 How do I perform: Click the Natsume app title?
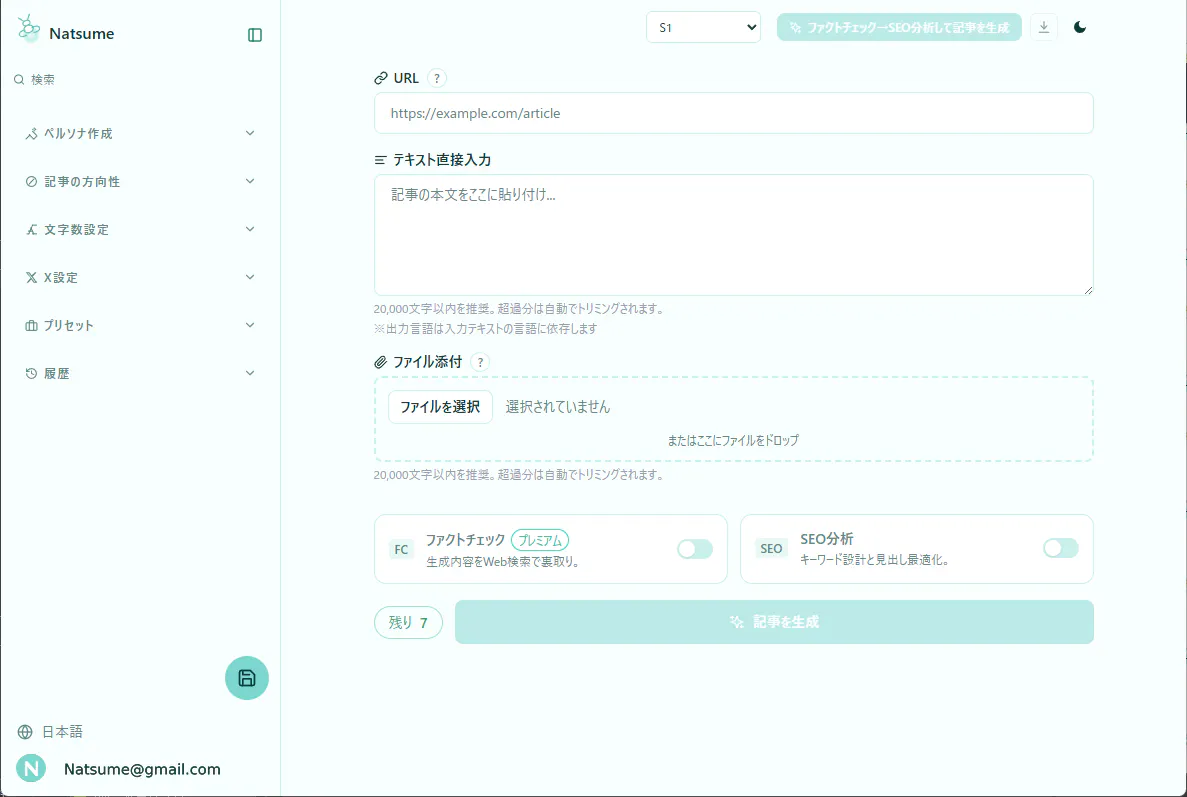(82, 33)
